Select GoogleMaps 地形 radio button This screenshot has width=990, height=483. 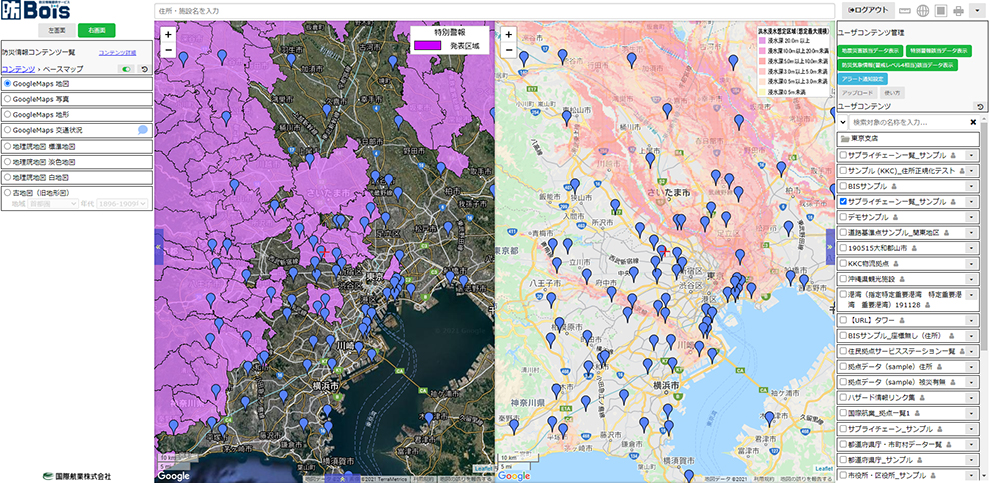click(x=8, y=115)
